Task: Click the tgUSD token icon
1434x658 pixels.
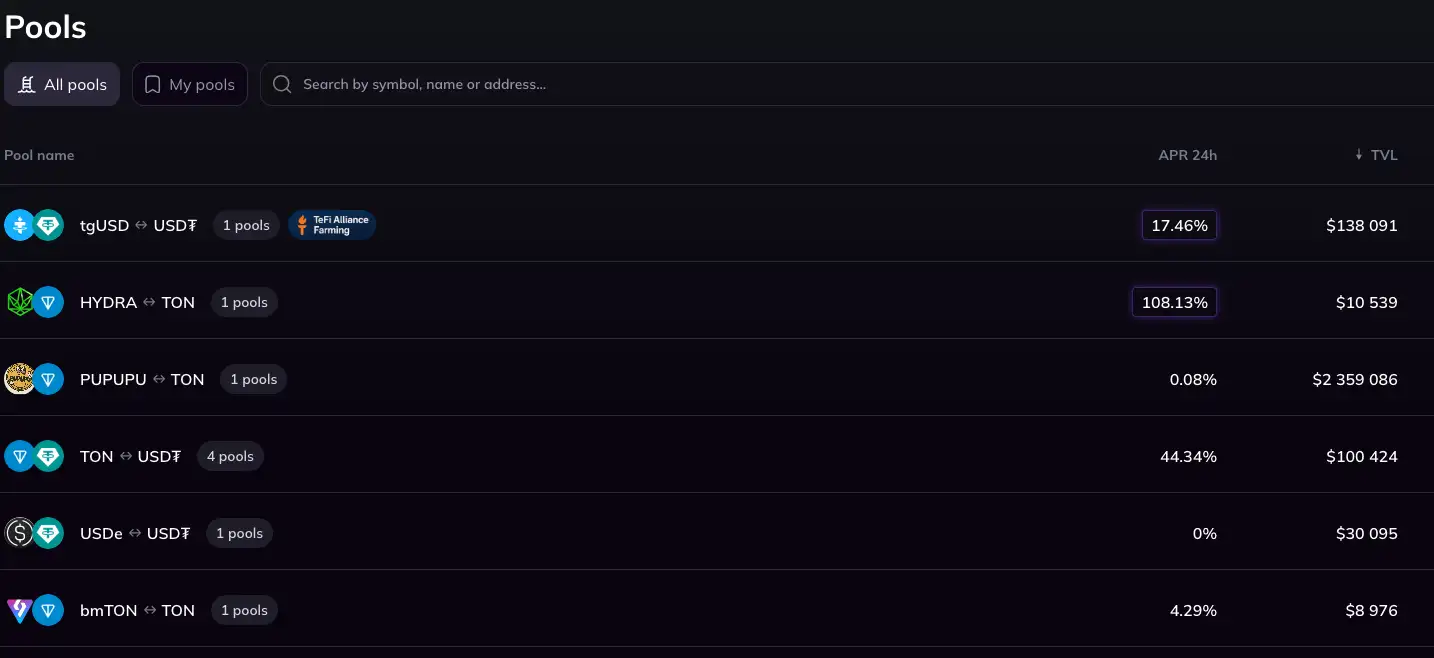Action: pos(19,225)
